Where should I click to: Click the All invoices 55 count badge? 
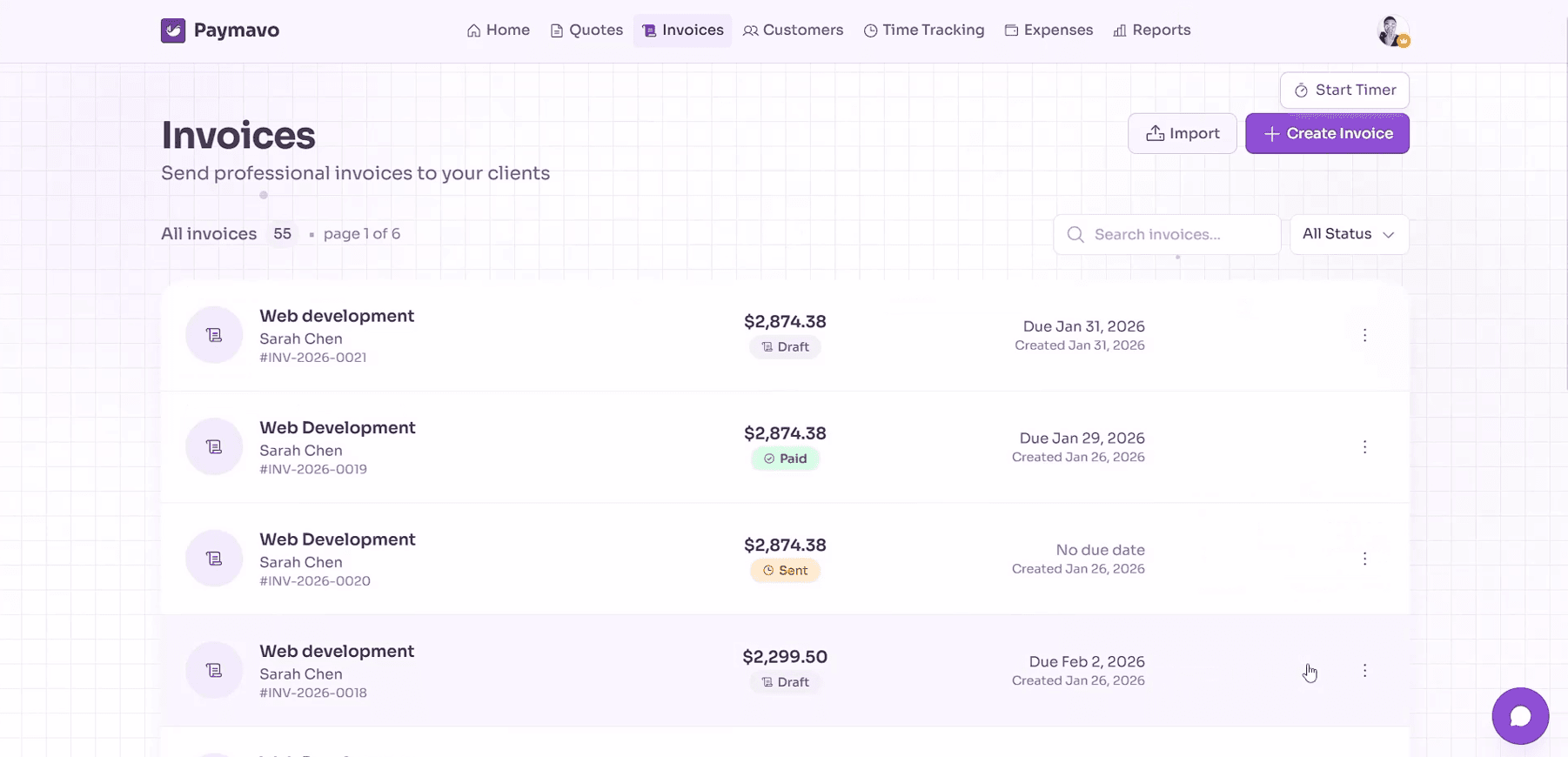pyautogui.click(x=282, y=234)
